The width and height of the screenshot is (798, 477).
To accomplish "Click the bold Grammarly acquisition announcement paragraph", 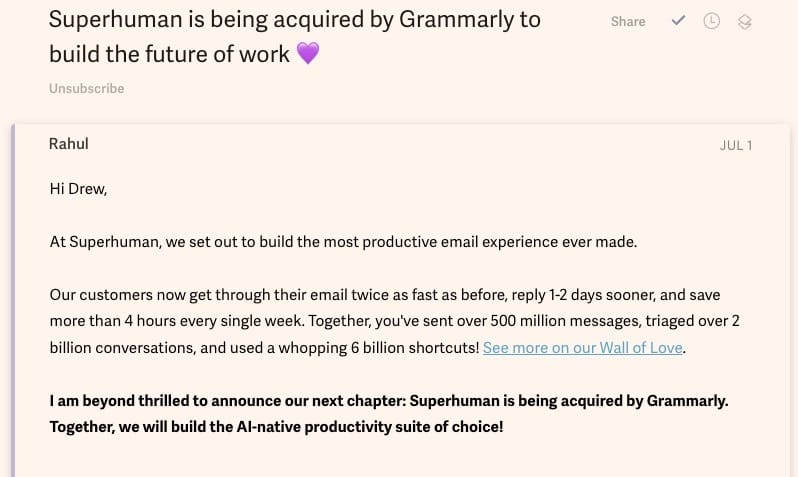I will click(x=388, y=413).
